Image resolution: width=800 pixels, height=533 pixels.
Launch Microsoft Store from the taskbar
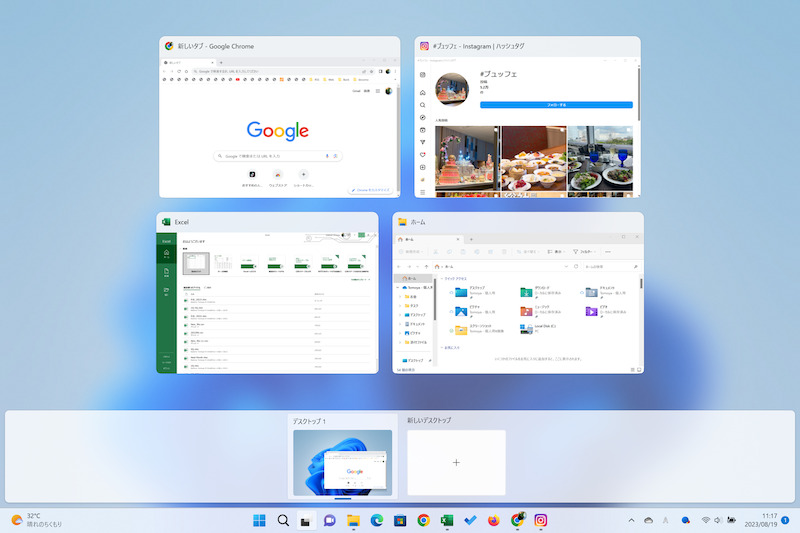click(400, 520)
